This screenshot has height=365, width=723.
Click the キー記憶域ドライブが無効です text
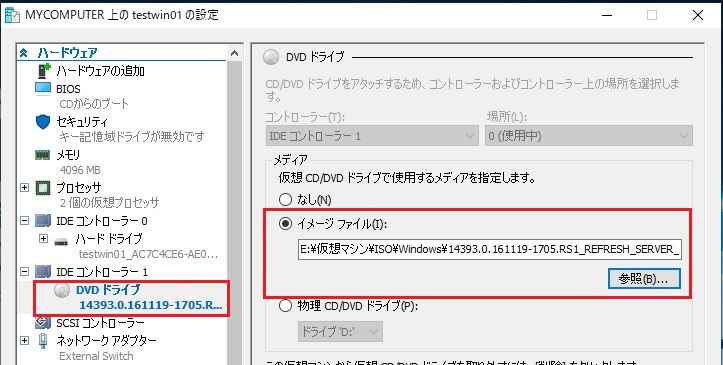(132, 136)
